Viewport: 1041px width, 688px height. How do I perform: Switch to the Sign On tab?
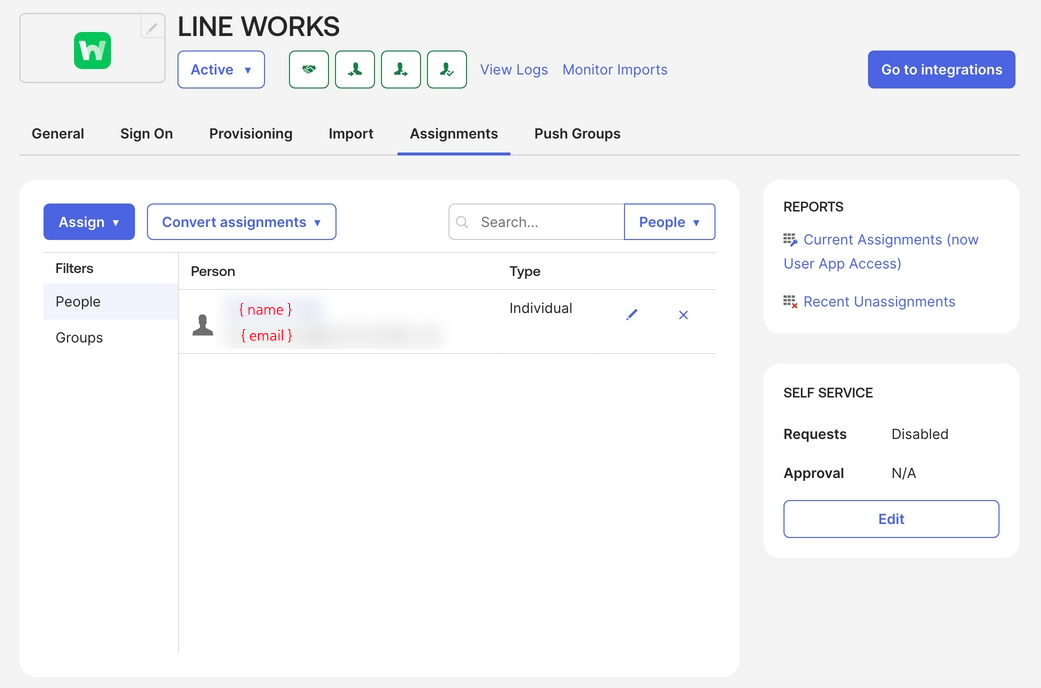point(147,133)
